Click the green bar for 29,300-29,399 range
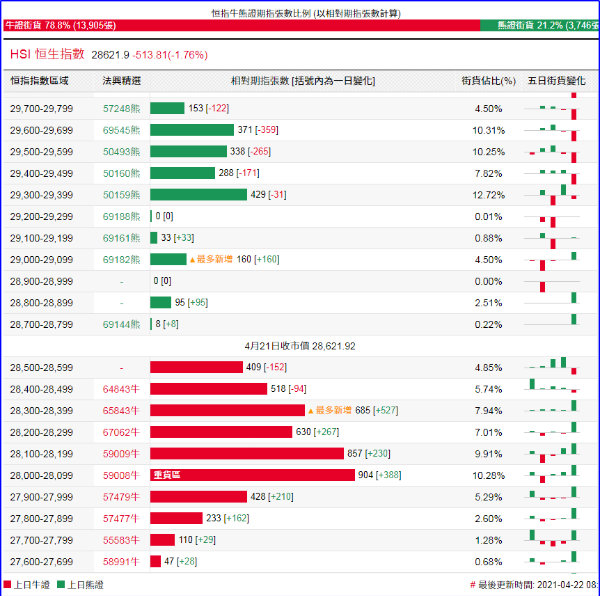 pos(198,195)
